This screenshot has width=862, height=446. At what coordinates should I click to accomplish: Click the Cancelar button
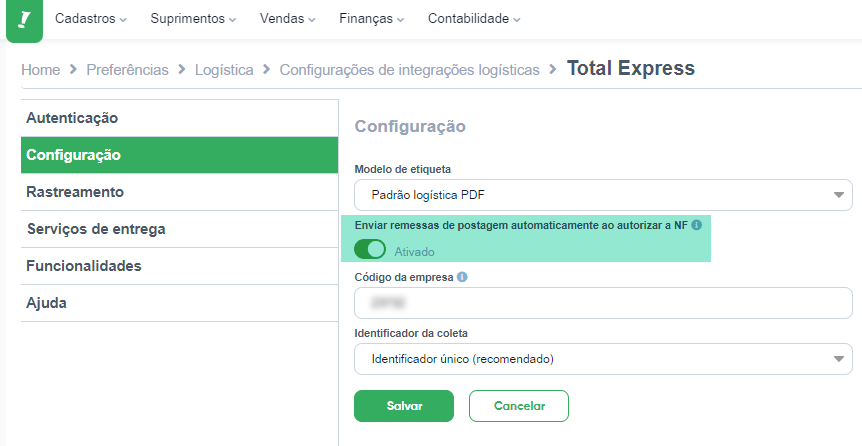[x=519, y=406]
